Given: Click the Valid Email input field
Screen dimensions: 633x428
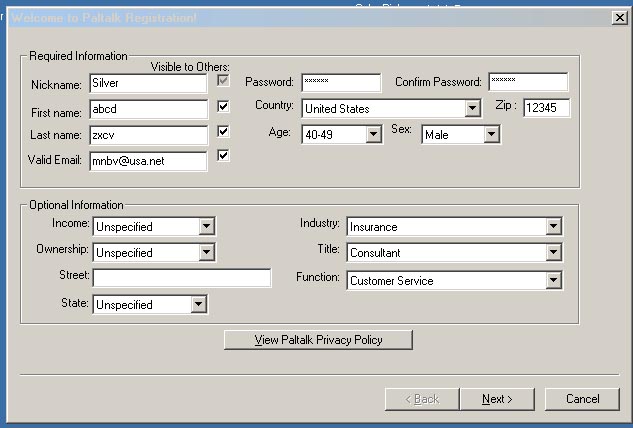Looking at the screenshot, I should pos(148,161).
